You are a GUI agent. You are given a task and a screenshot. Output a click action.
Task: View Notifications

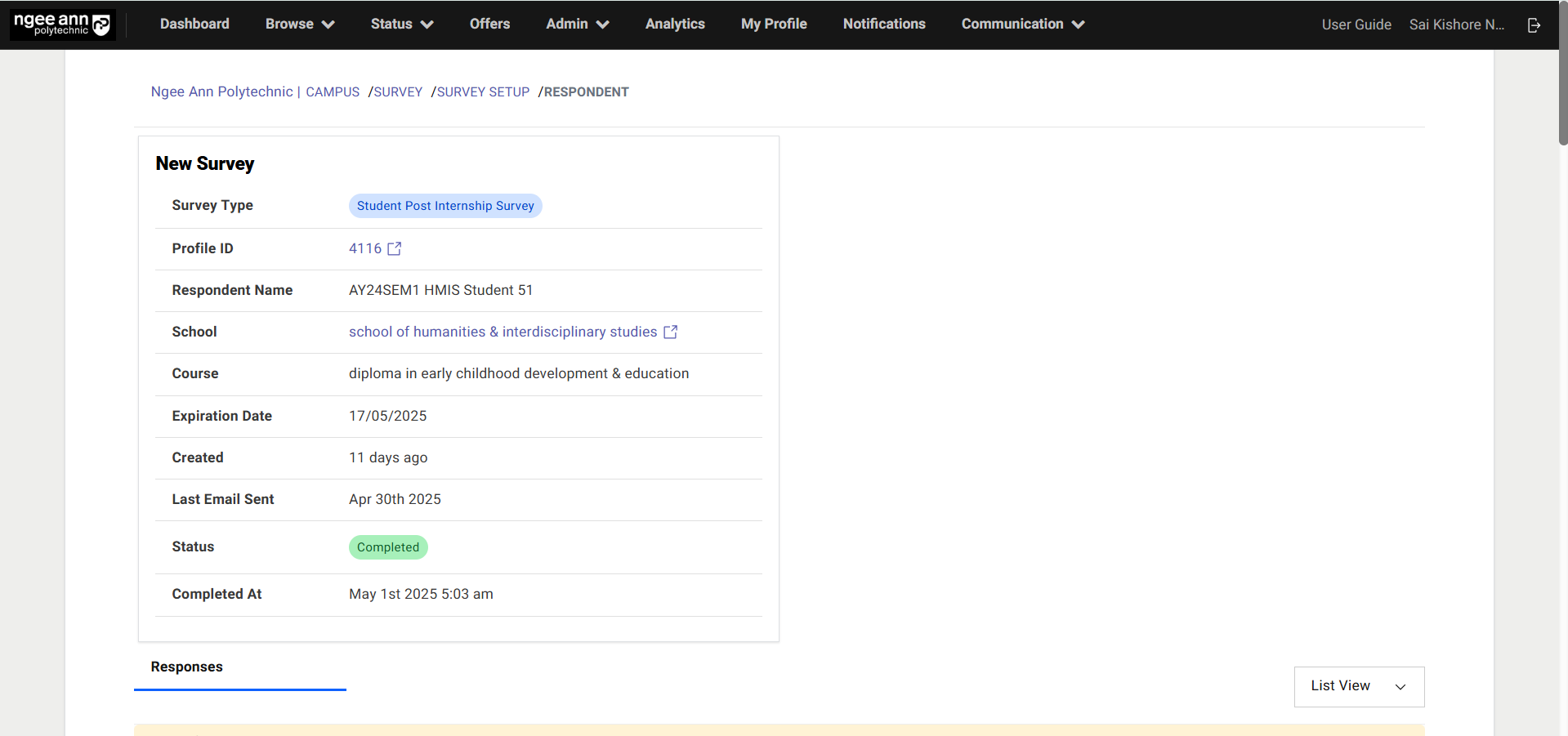[883, 24]
